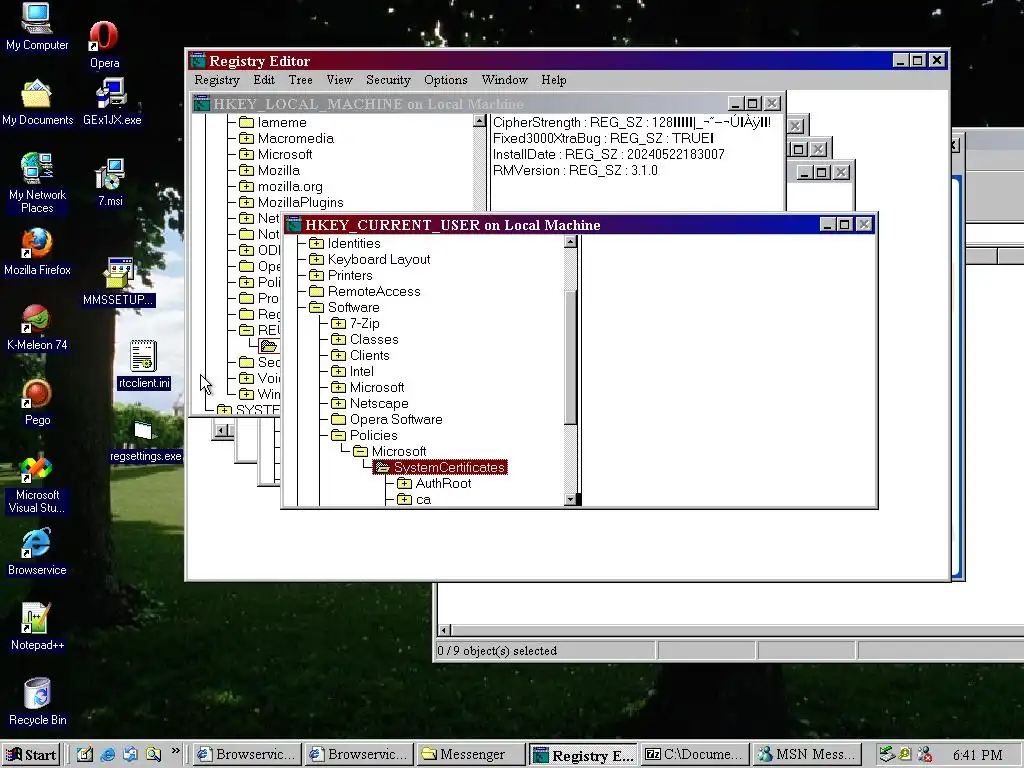Click the Registry Editor title bar icon
1024x768 pixels.
(198, 61)
